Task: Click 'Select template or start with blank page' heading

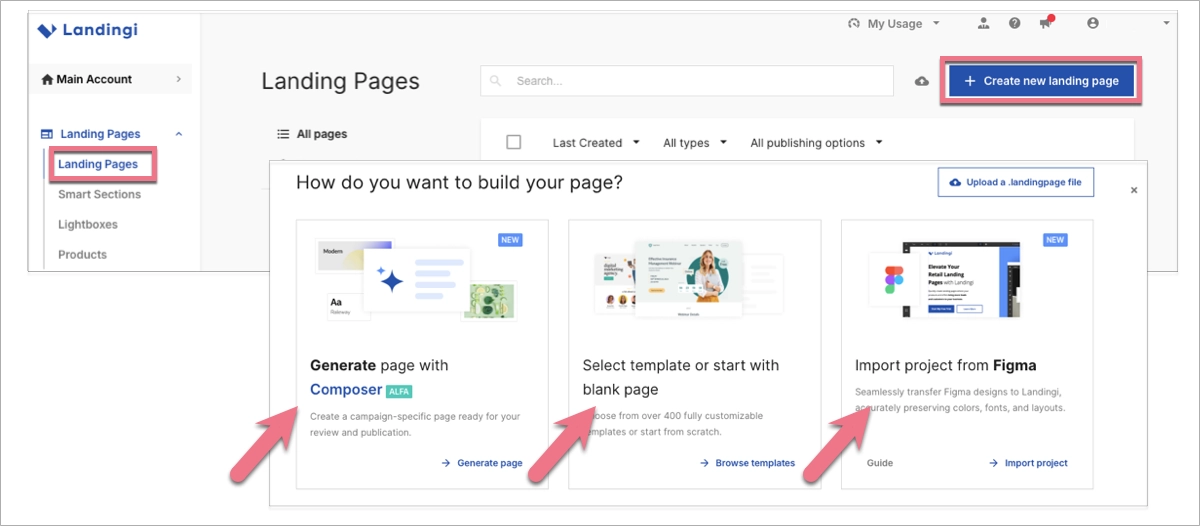Action: coord(681,377)
